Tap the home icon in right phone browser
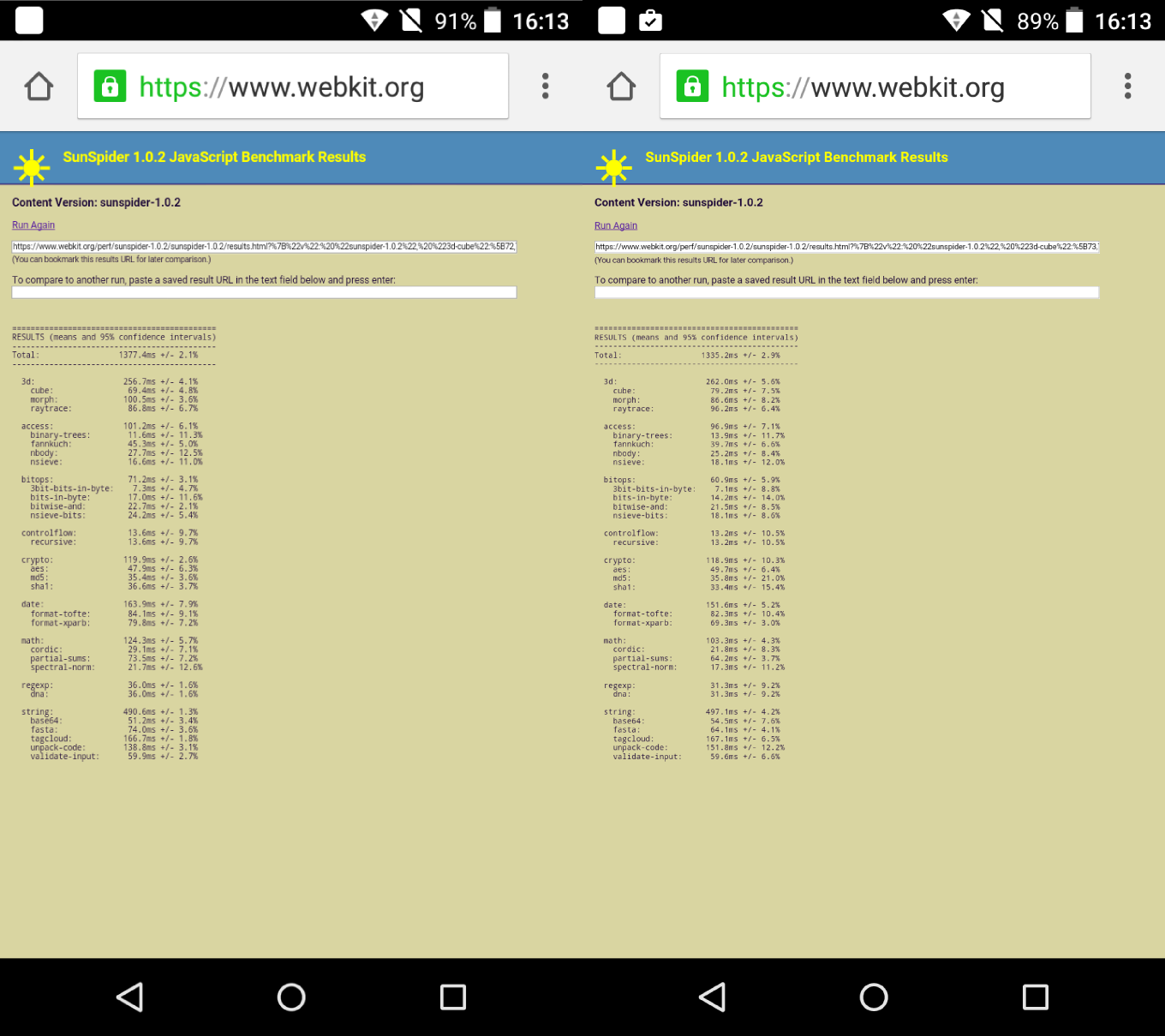This screenshot has width=1165, height=1036. (622, 87)
